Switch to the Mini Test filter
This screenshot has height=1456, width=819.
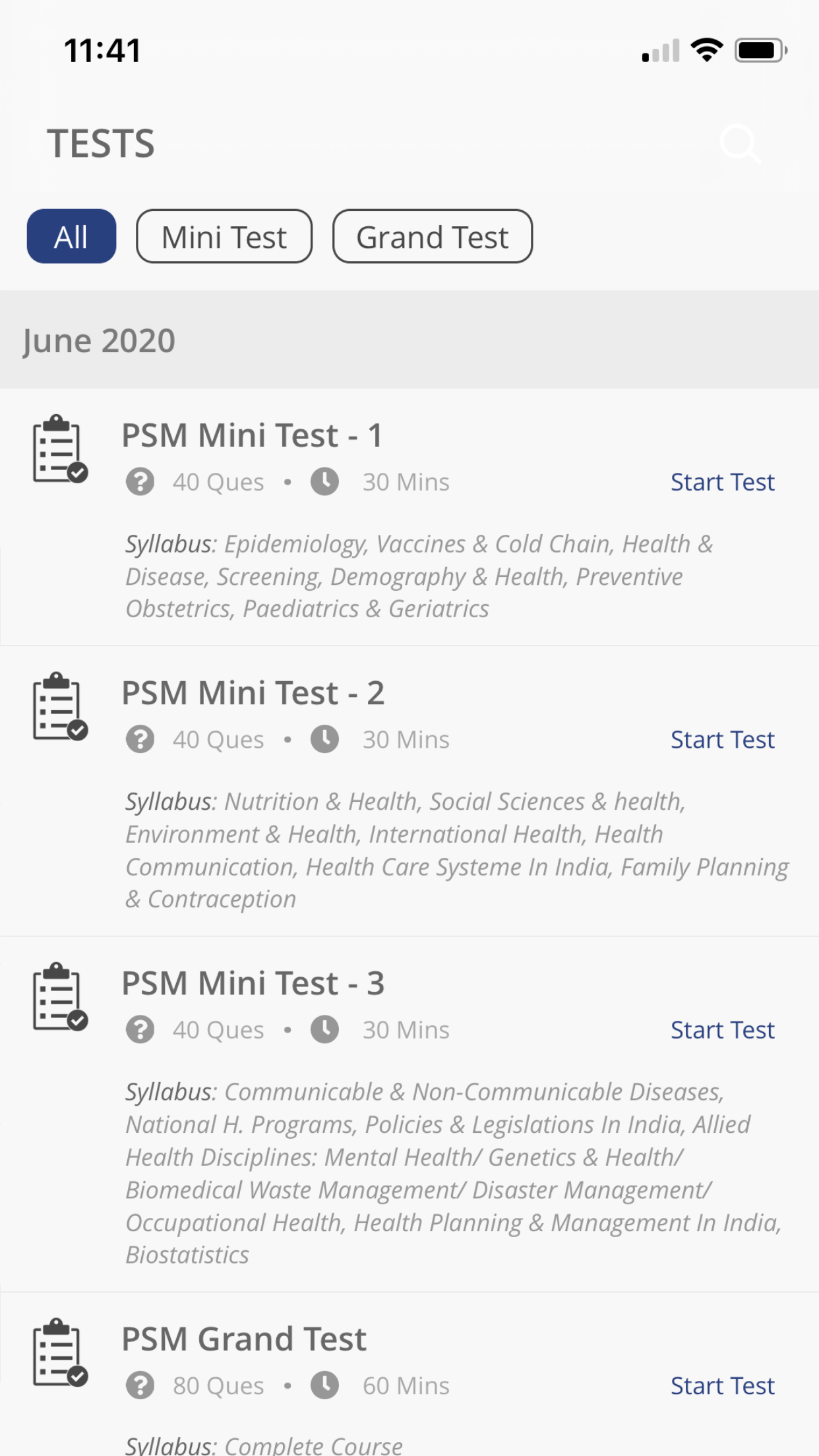coord(224,236)
